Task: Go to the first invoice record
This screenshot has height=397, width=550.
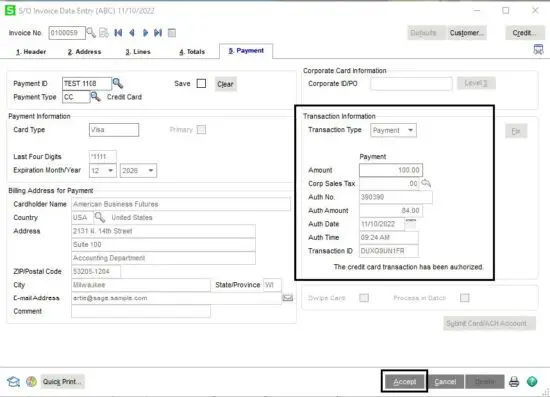Action: click(x=118, y=33)
